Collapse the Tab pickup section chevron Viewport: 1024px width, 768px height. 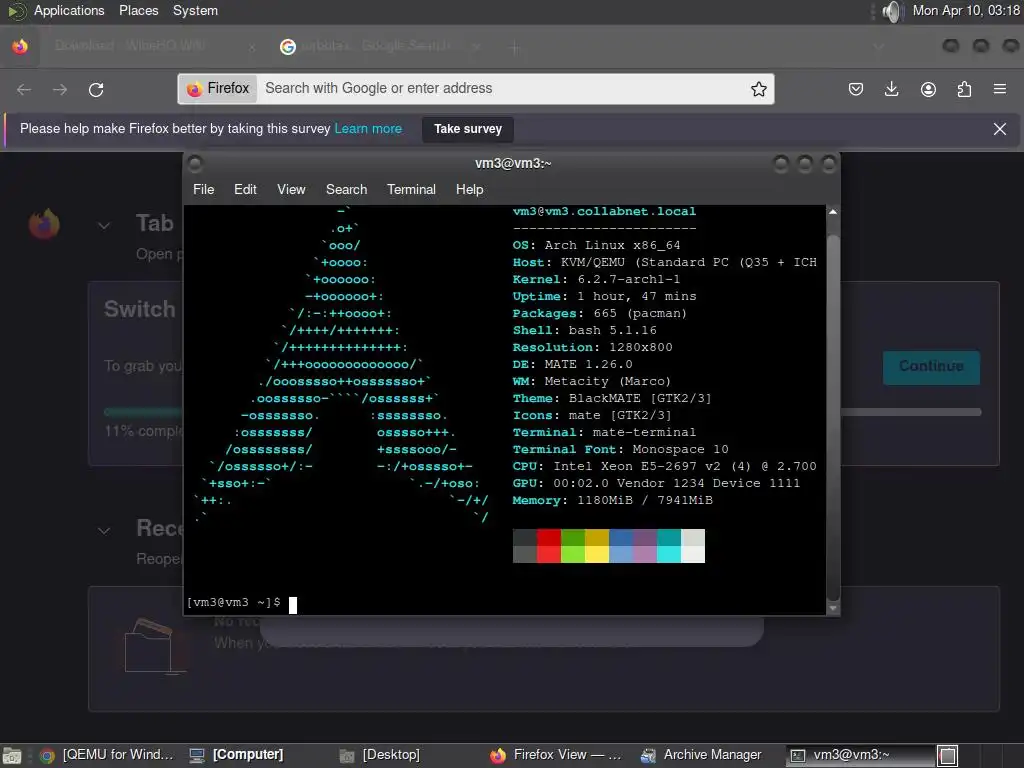pos(104,226)
